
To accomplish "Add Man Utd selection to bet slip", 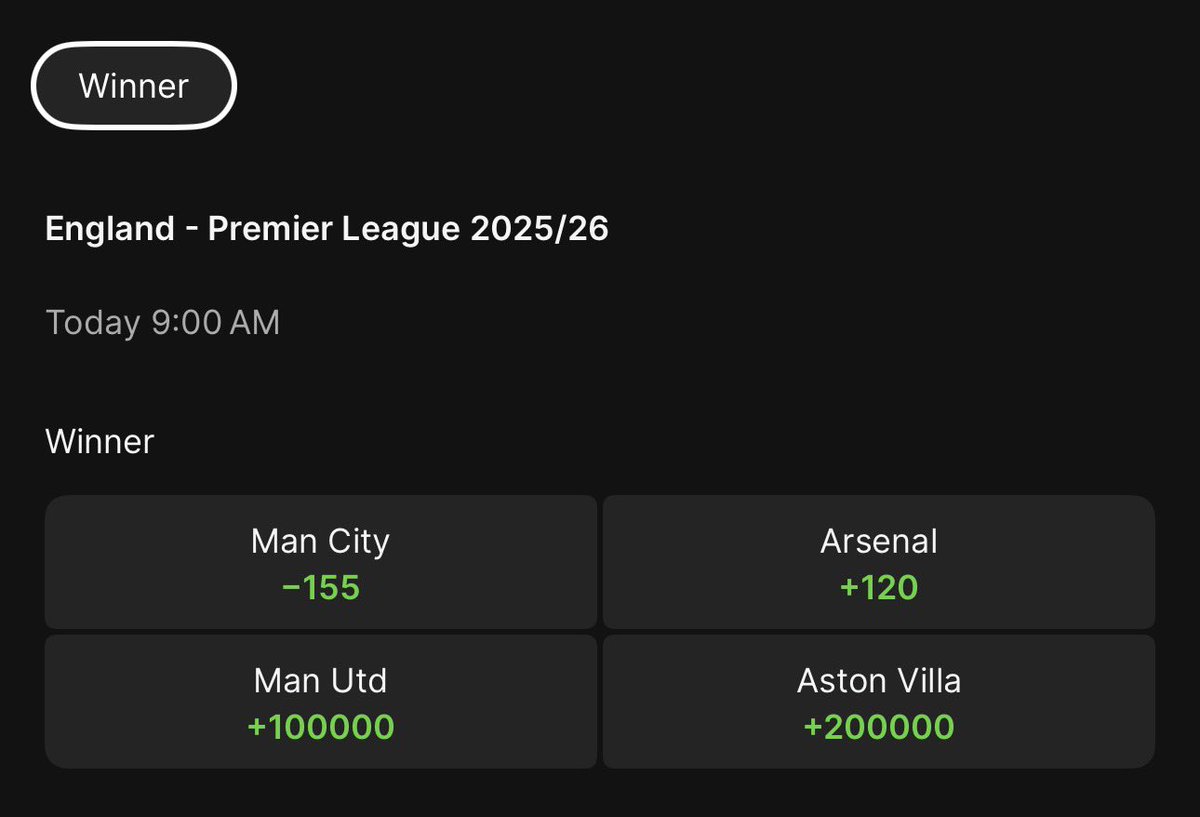I will 320,702.
